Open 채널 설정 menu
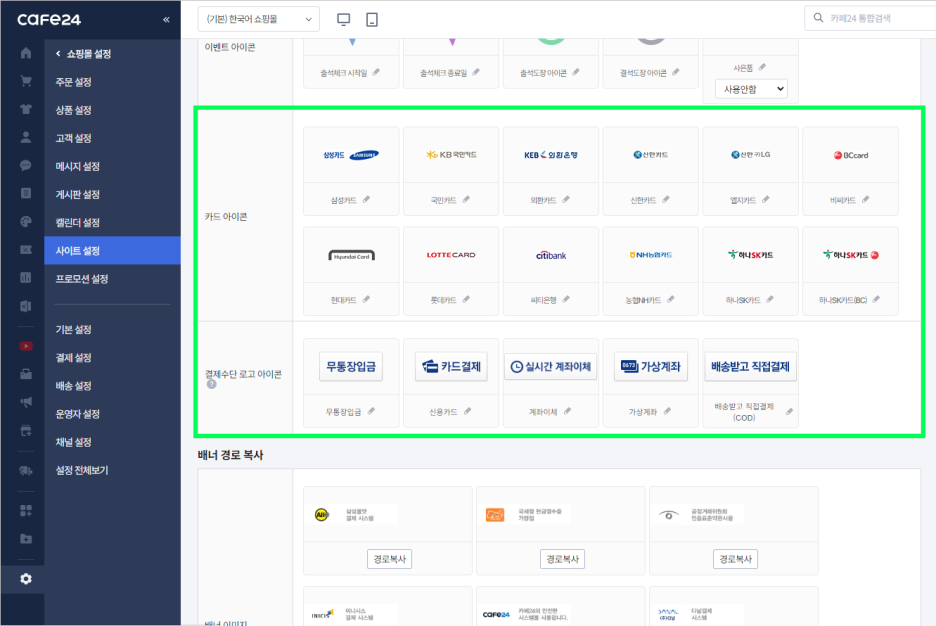The image size is (936, 626). pyautogui.click(x=73, y=442)
